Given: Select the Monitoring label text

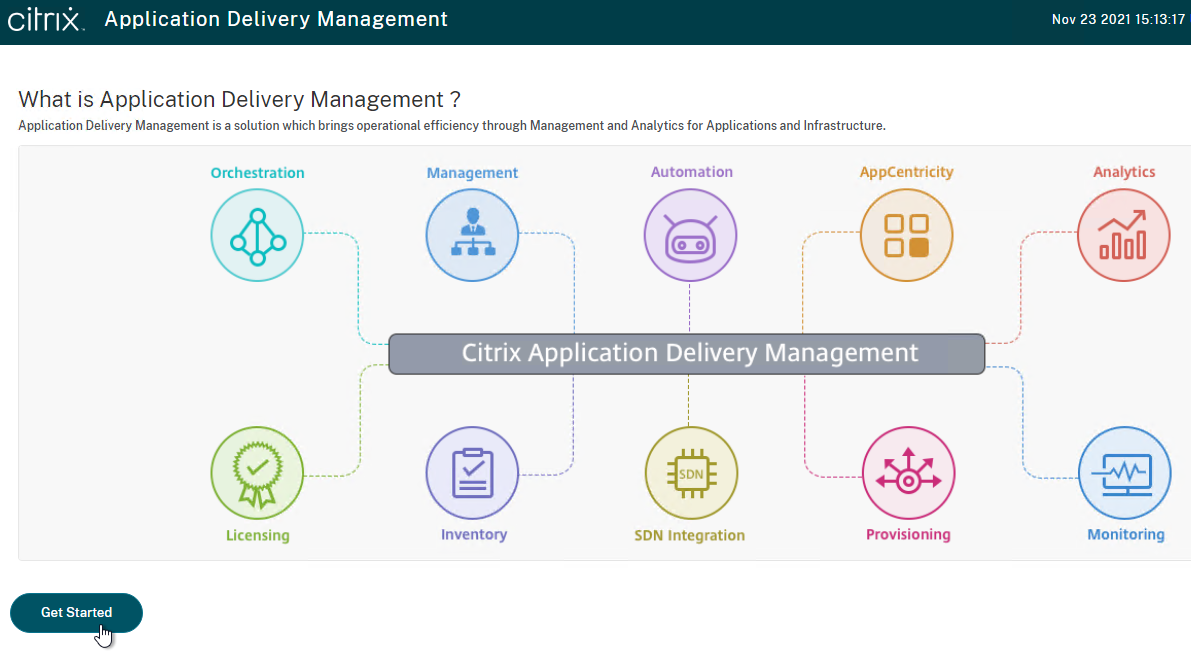Looking at the screenshot, I should 1126,535.
